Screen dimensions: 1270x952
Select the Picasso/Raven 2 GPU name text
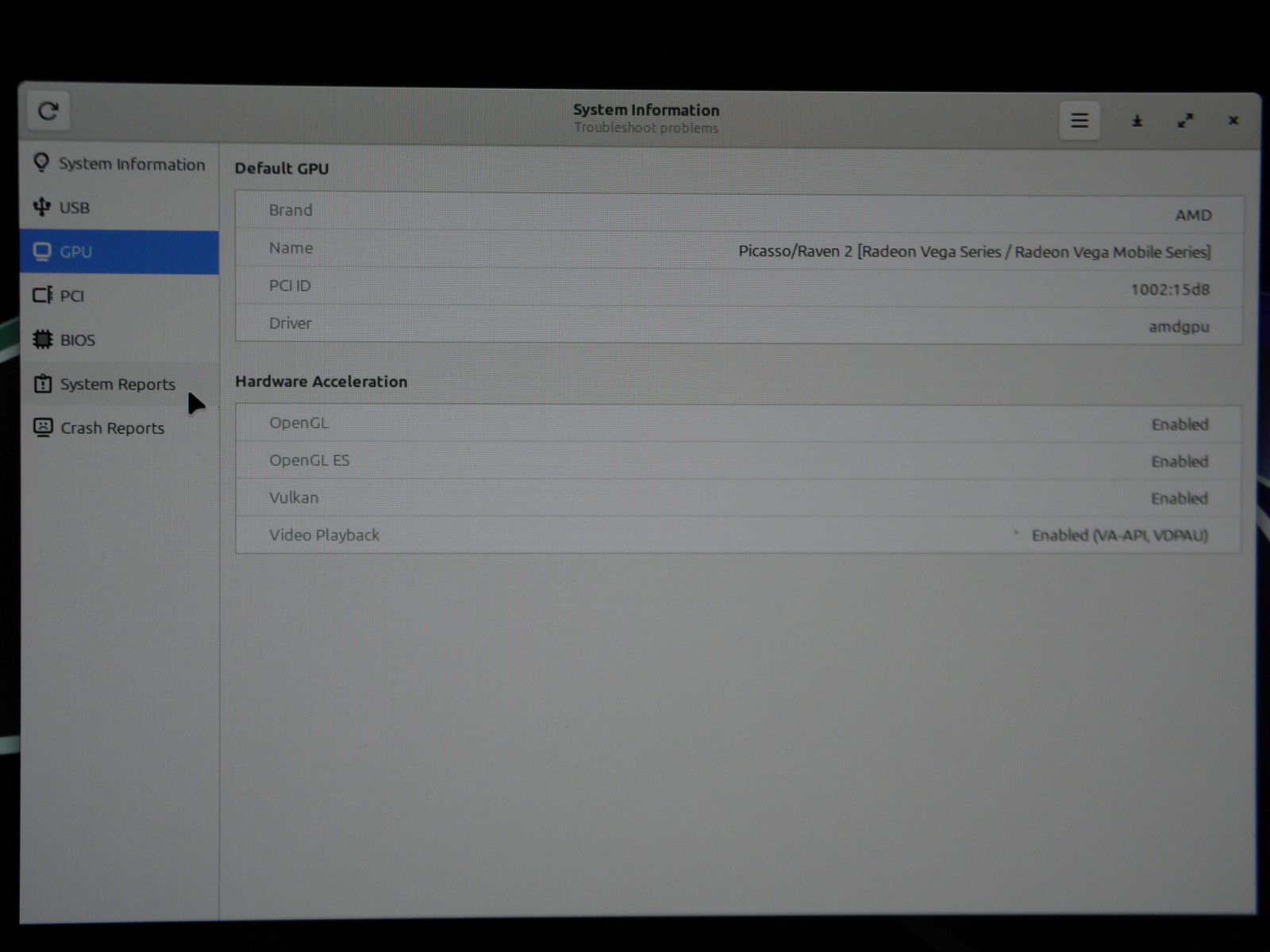click(x=975, y=252)
